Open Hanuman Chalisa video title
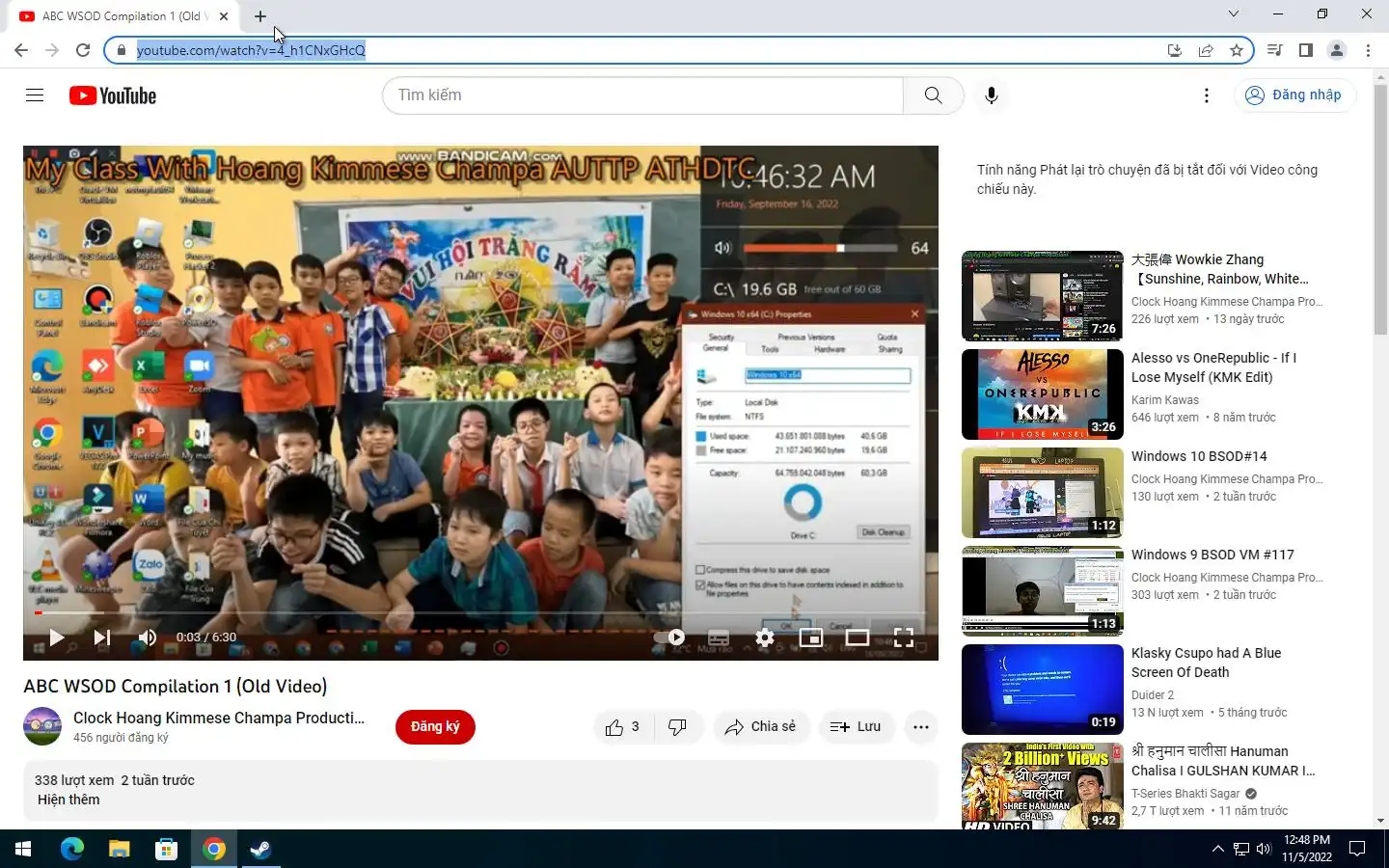Image resolution: width=1389 pixels, height=868 pixels. pos(1223,761)
